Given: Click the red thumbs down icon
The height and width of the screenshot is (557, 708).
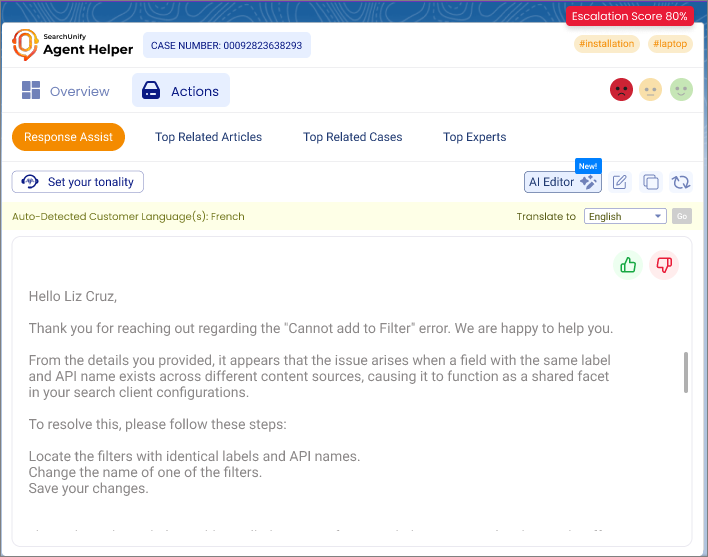Looking at the screenshot, I should pos(664,265).
